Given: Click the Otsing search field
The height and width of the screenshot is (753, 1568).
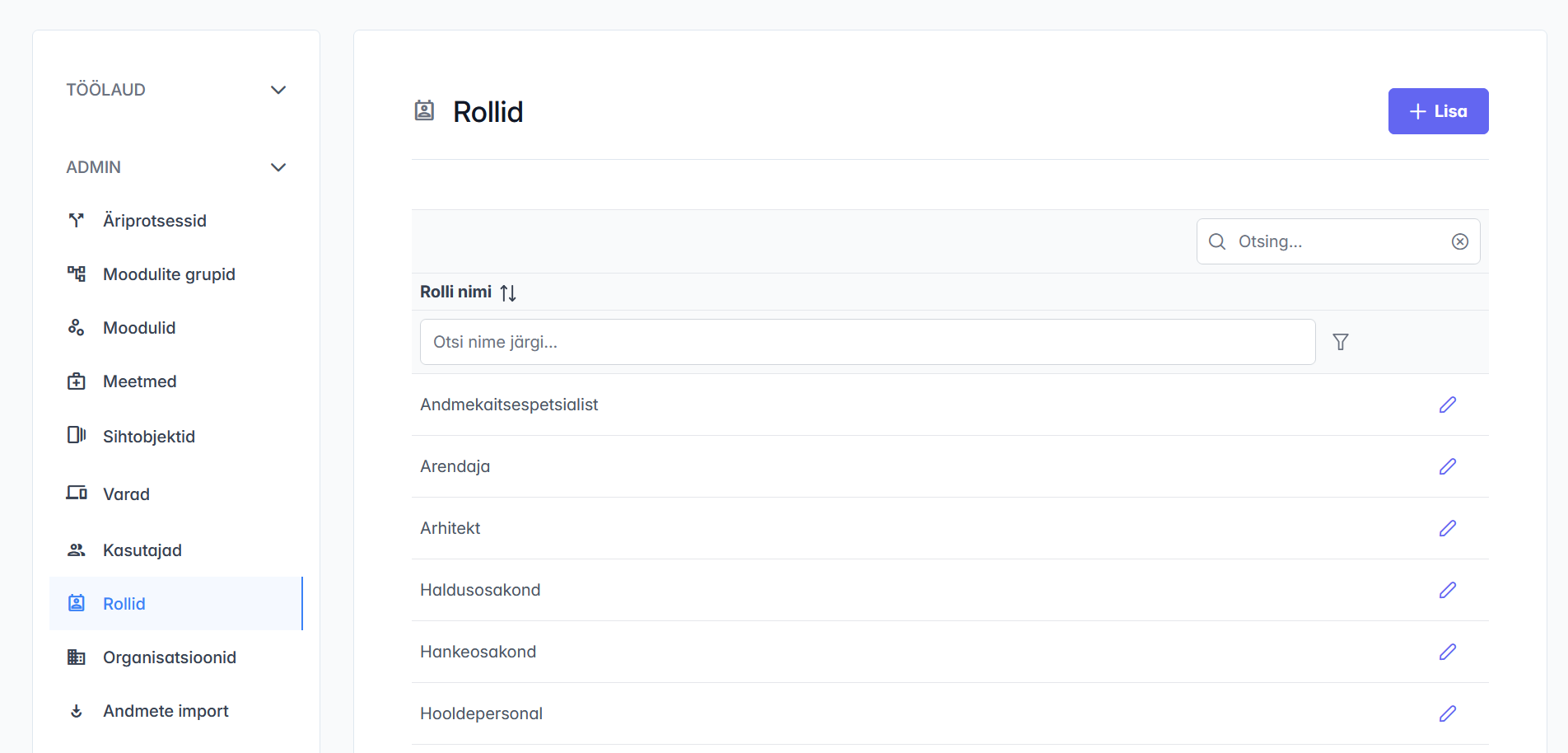Looking at the screenshot, I should [x=1334, y=241].
